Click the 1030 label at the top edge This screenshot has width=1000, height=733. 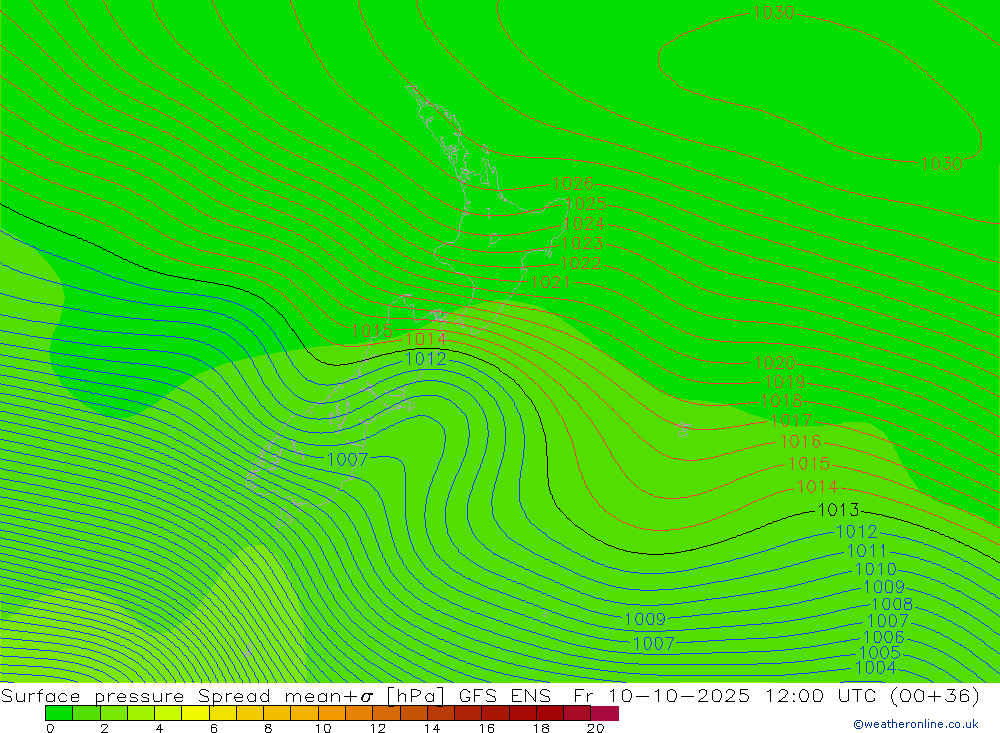(x=774, y=13)
